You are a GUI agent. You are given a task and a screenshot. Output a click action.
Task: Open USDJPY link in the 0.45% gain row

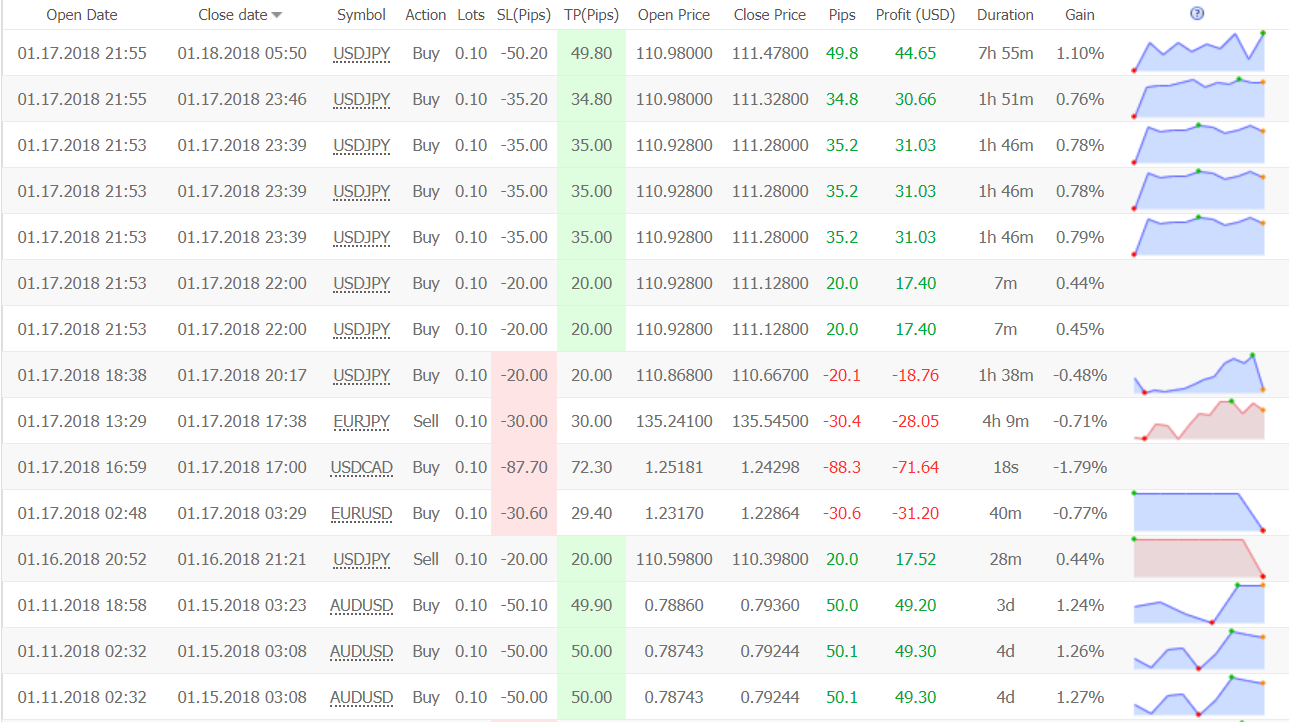(x=362, y=330)
